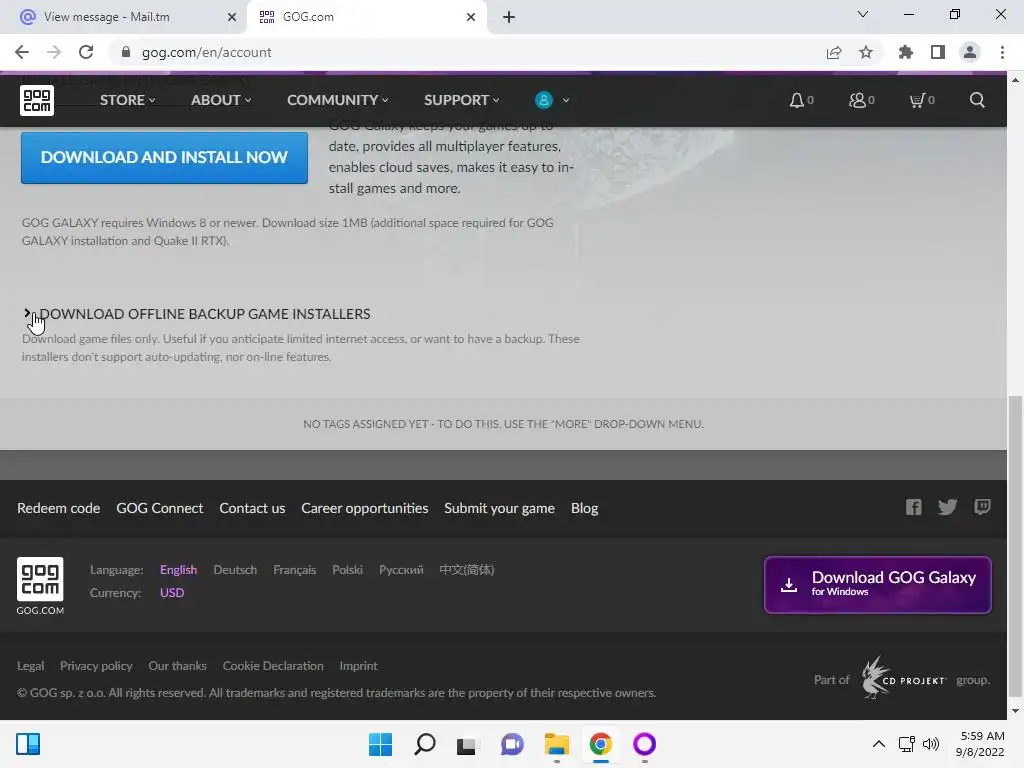The image size is (1024, 768).
Task: Show hidden system tray icons
Action: click(879, 744)
